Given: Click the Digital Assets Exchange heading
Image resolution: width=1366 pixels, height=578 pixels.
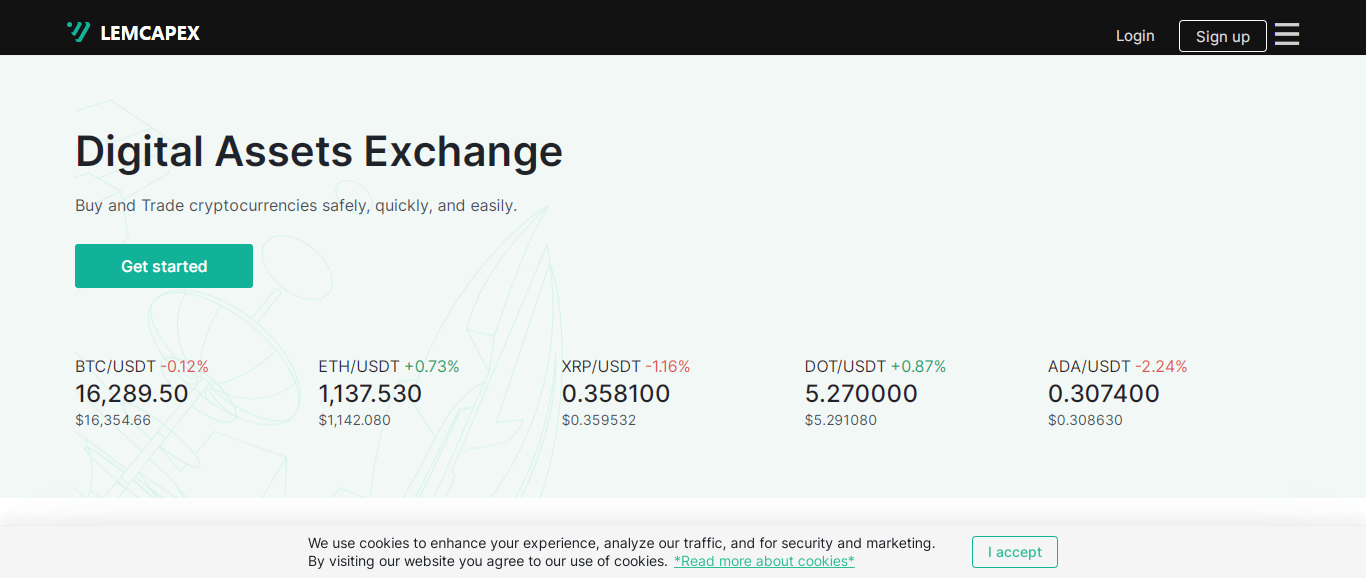Looking at the screenshot, I should 319,152.
